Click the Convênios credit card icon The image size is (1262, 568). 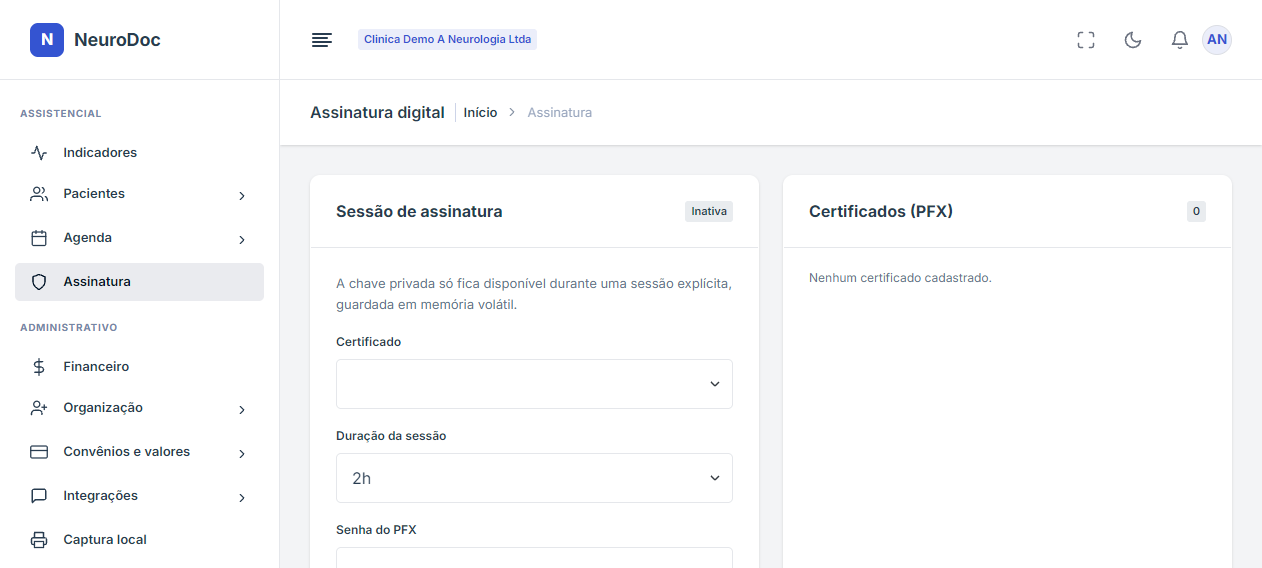pos(39,452)
